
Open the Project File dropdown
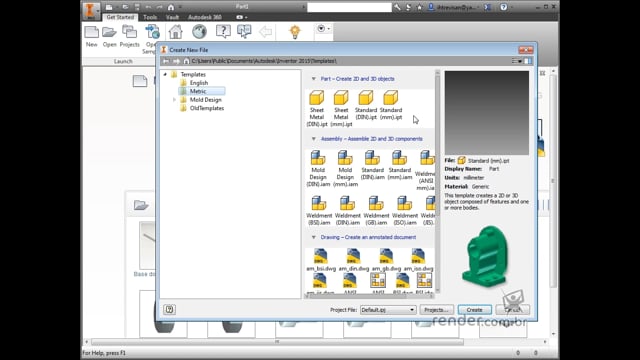(x=388, y=310)
